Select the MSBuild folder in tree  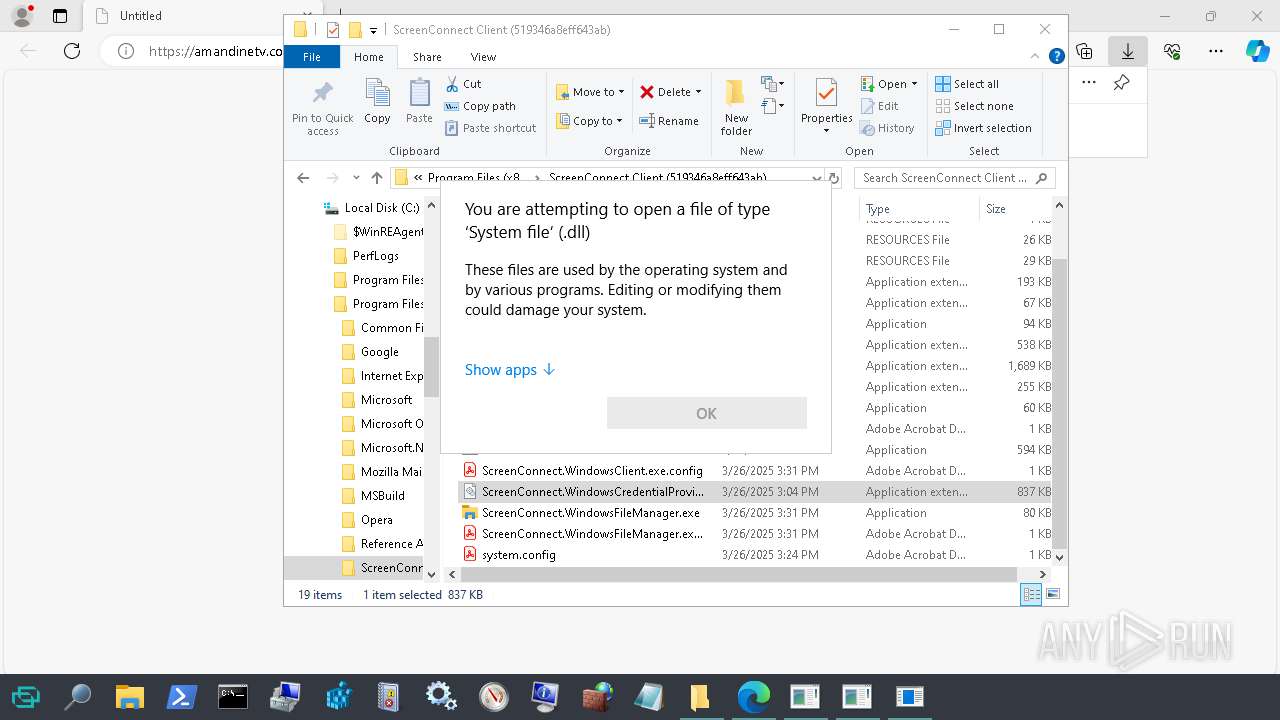pyautogui.click(x=382, y=496)
